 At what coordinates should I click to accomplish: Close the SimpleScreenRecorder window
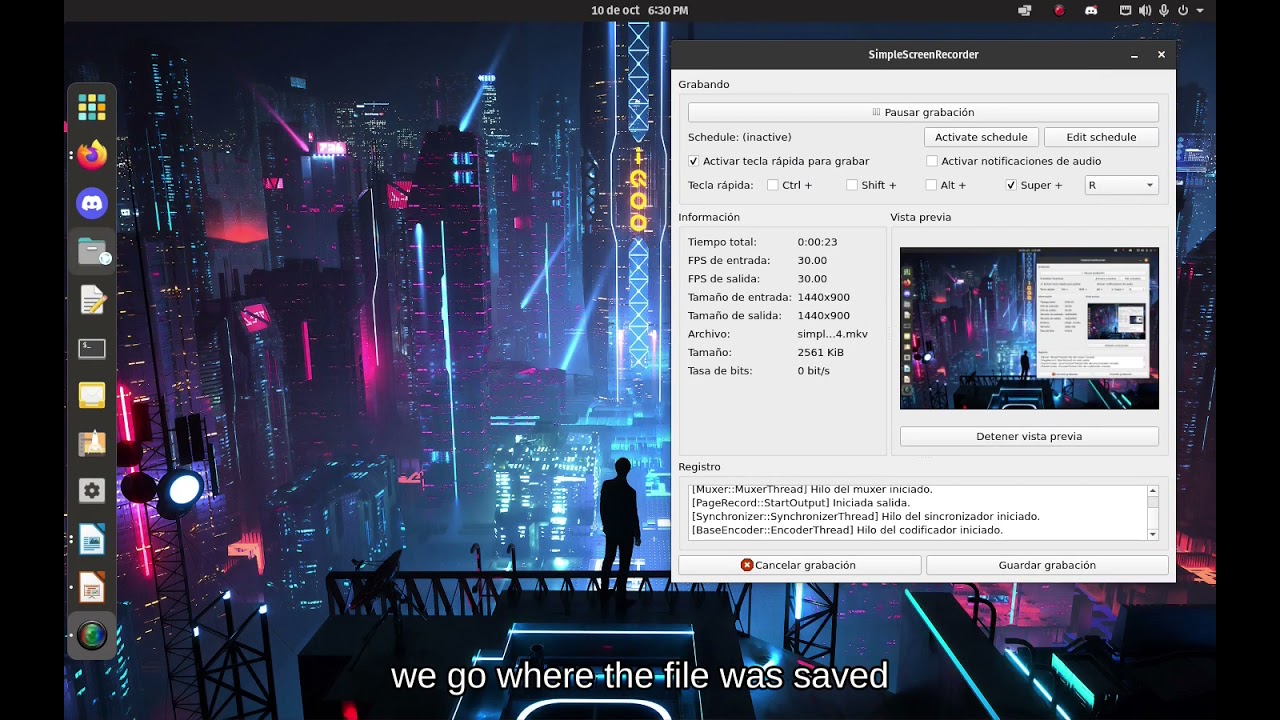click(1161, 55)
